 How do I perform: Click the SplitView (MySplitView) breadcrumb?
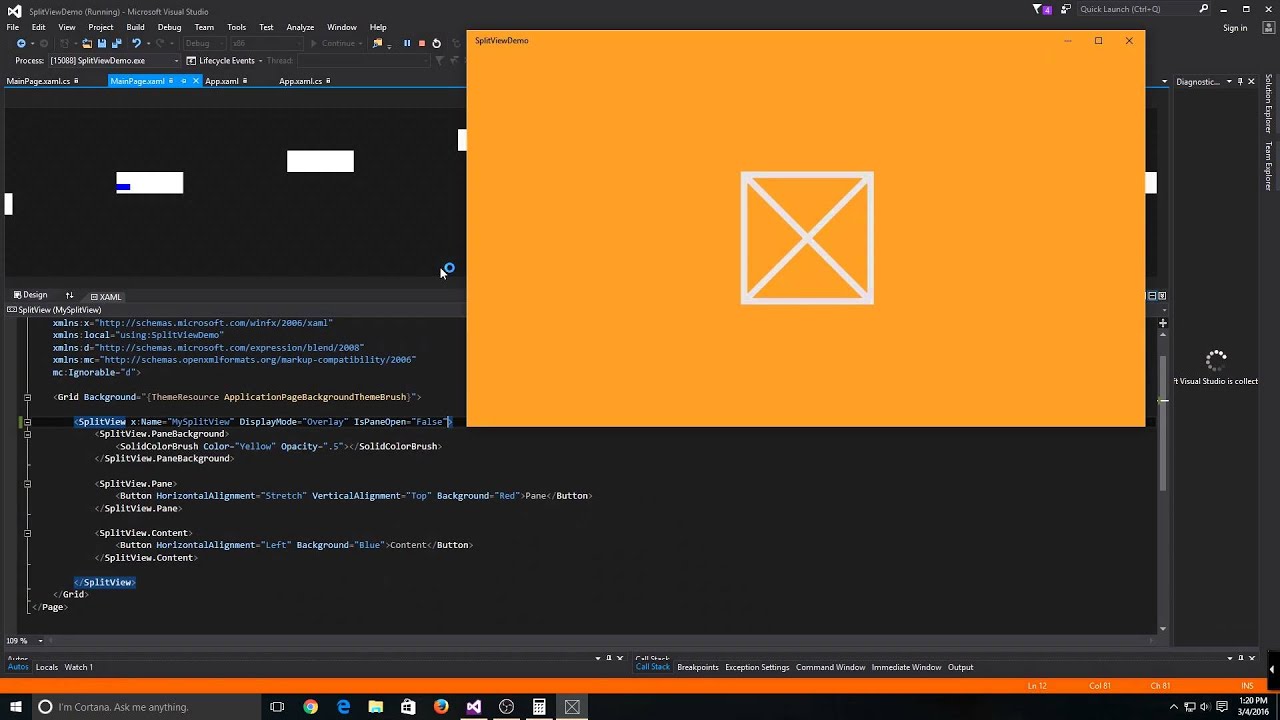click(60, 310)
